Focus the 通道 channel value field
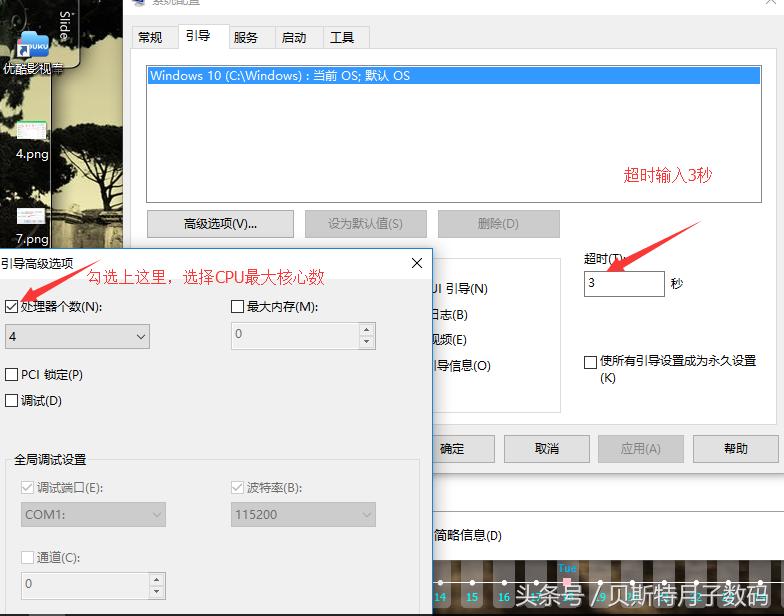The width and height of the screenshot is (784, 616). pos(85,586)
